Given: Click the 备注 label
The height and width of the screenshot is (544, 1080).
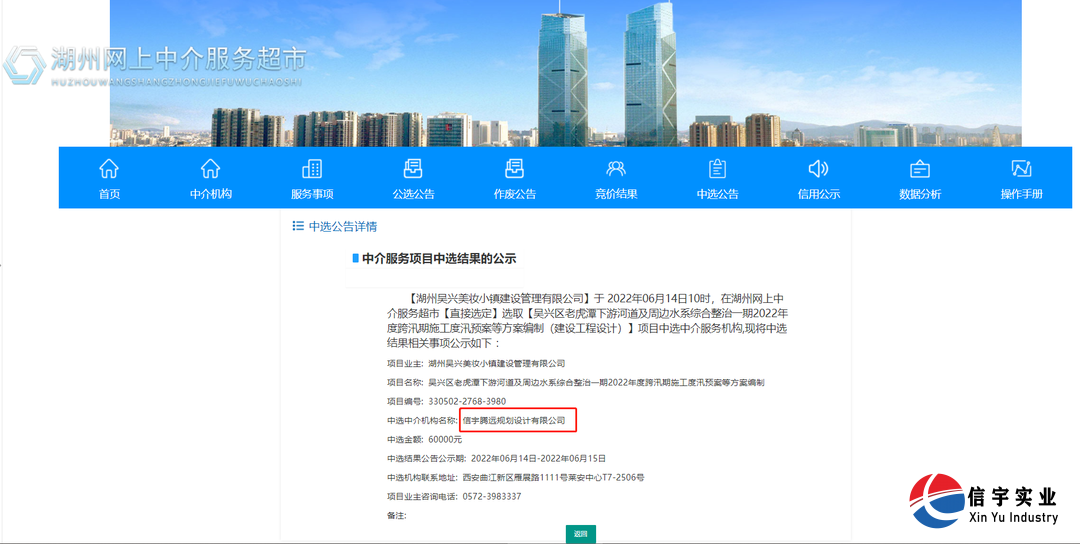Looking at the screenshot, I should [x=397, y=516].
